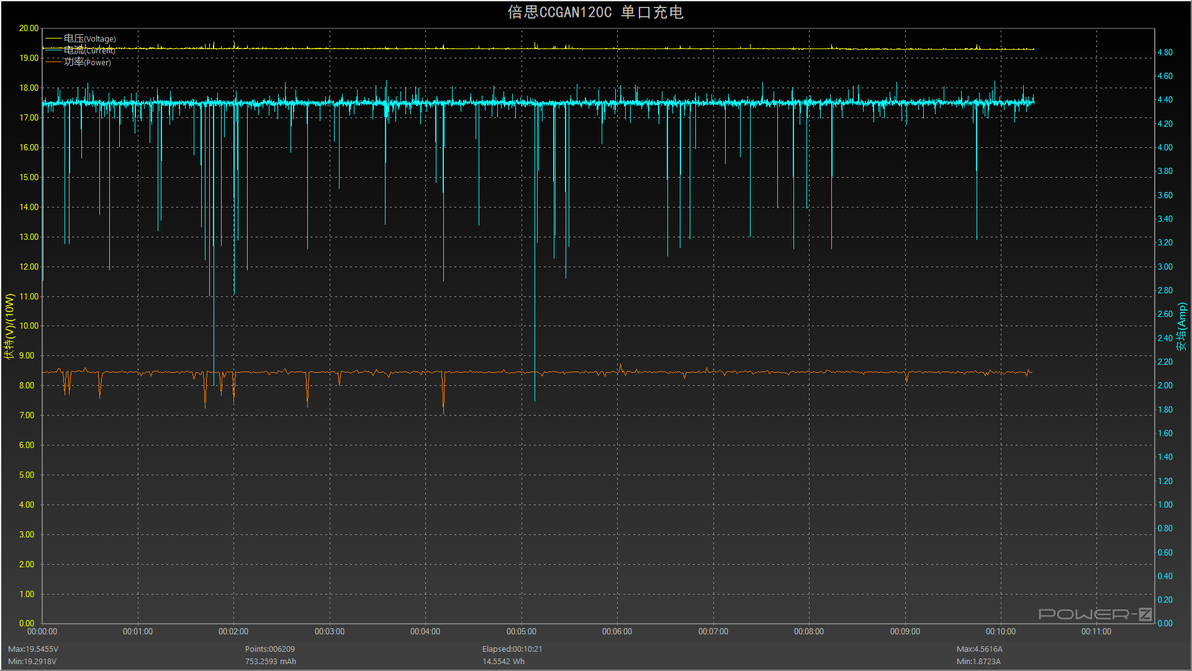Click the orange Power legend line swatch

[53, 62]
